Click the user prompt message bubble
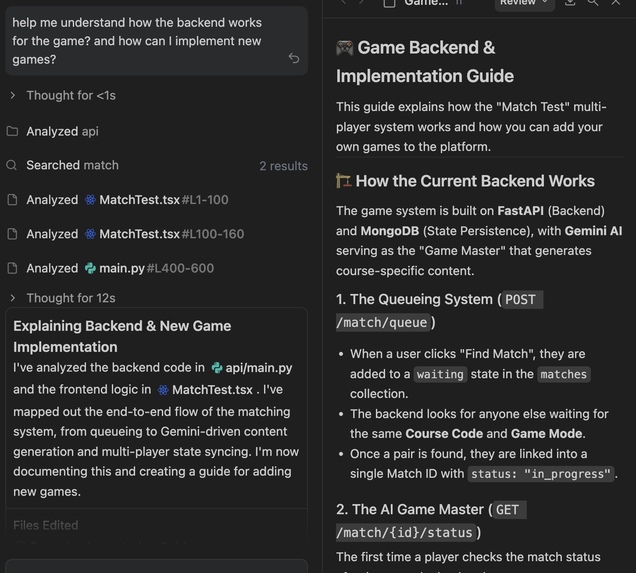The height and width of the screenshot is (573, 636). coord(157,41)
